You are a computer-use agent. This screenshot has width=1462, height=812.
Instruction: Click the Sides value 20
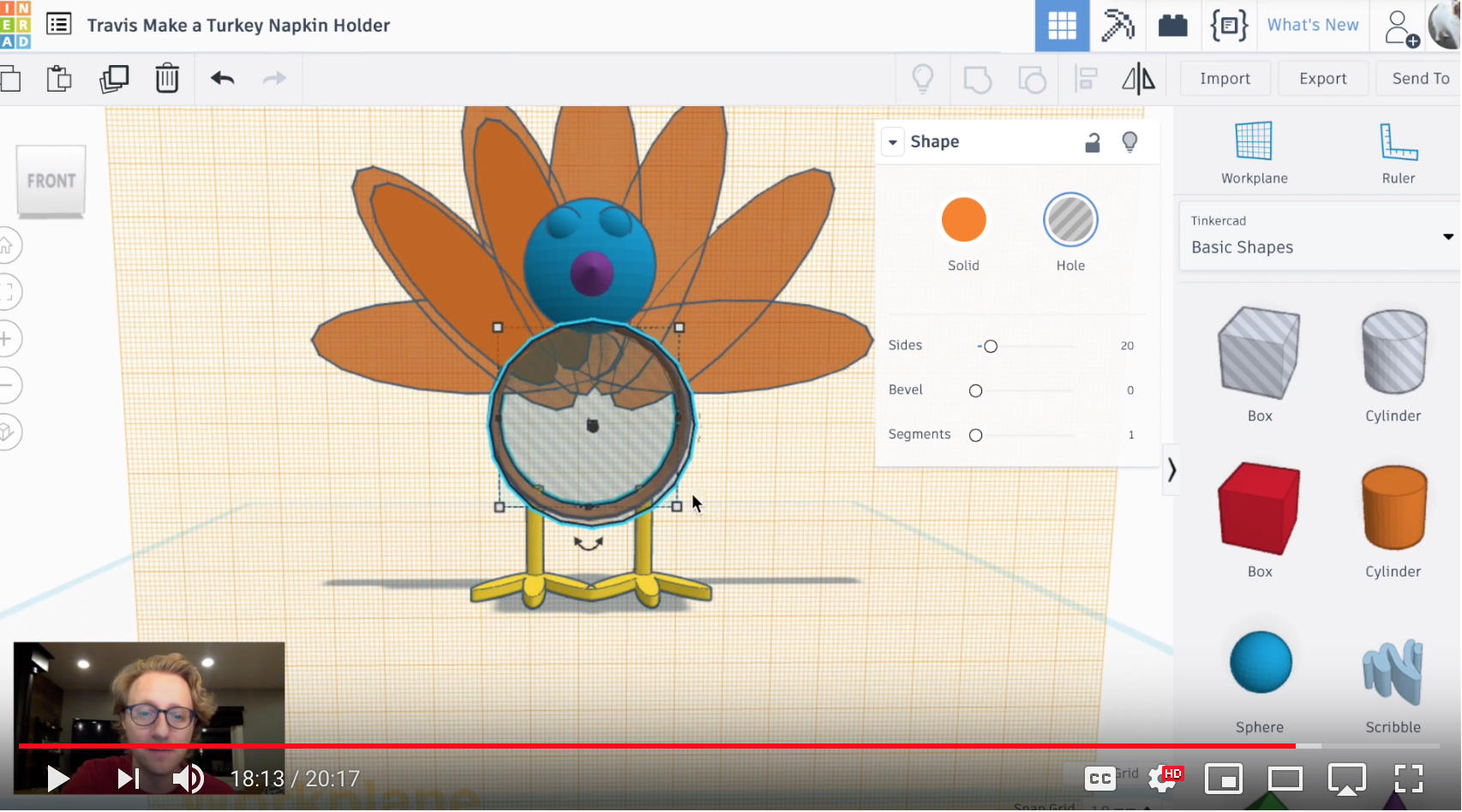pyautogui.click(x=1127, y=346)
